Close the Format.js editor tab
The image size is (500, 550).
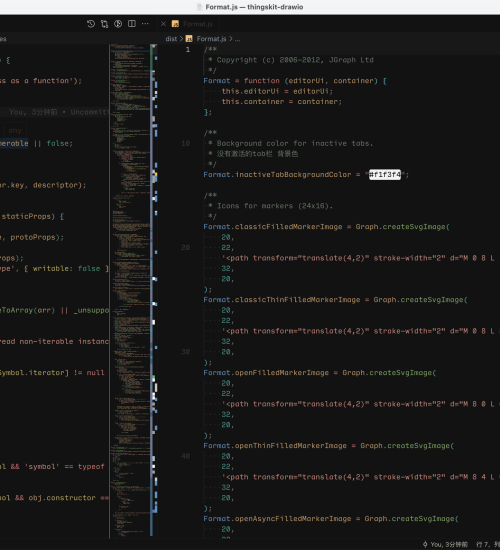163,24
